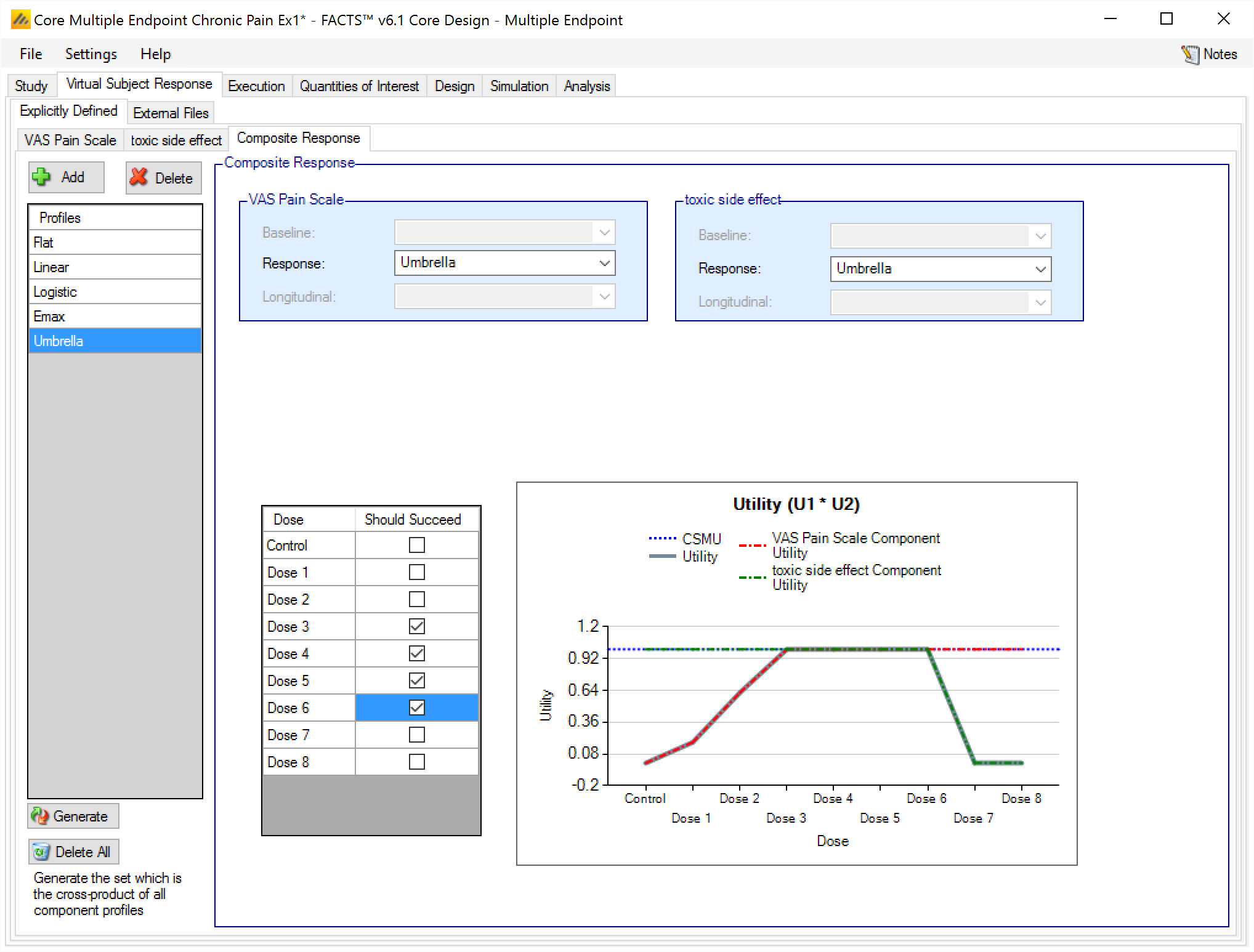Click the green plus Add icon
The image size is (1254, 952).
click(x=41, y=177)
